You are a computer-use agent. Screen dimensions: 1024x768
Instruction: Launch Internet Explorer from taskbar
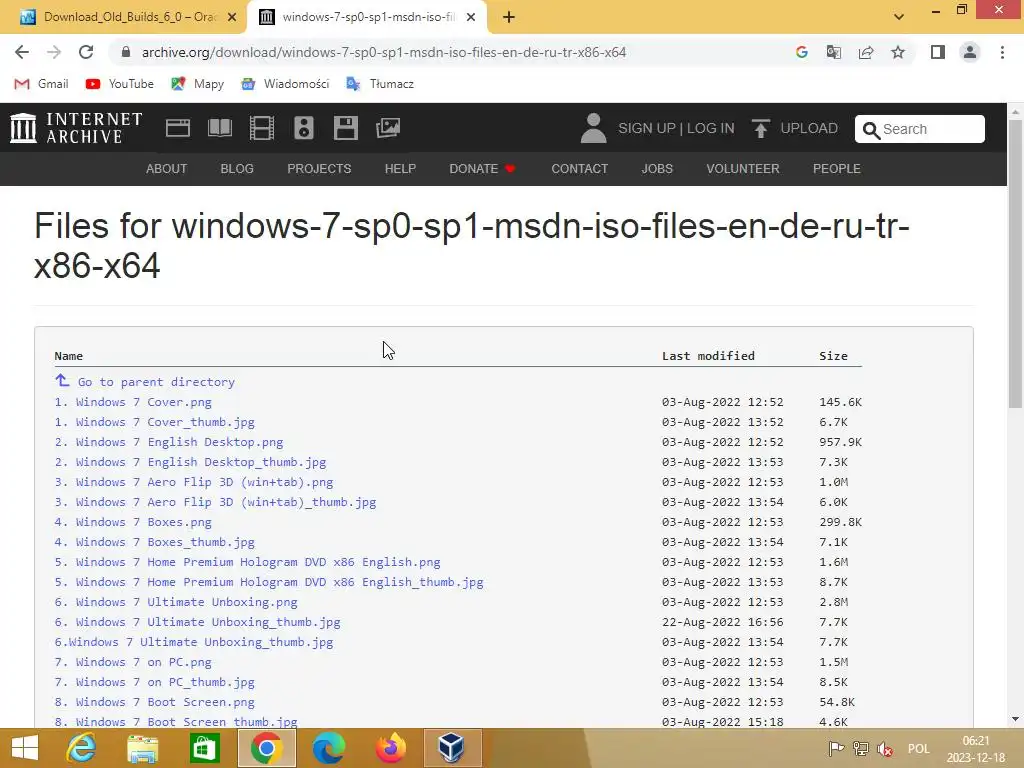81,748
